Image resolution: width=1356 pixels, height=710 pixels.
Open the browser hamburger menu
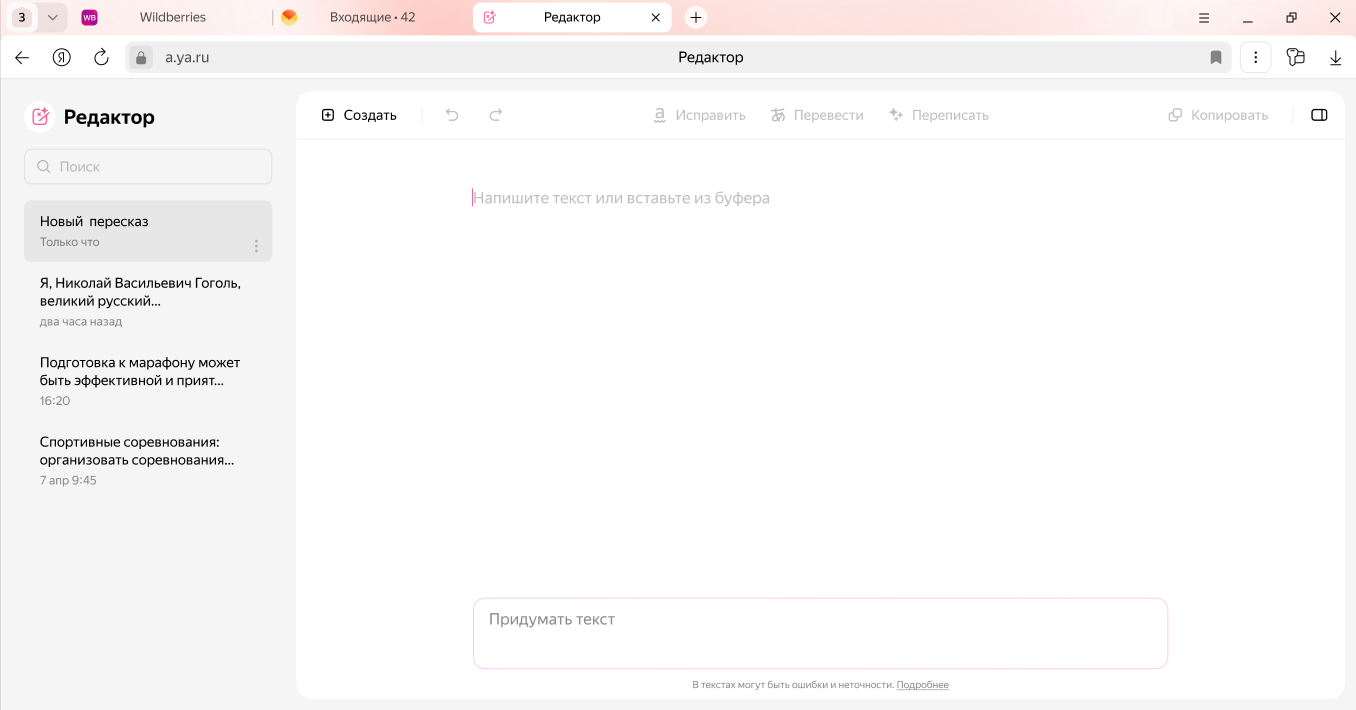(x=1204, y=17)
